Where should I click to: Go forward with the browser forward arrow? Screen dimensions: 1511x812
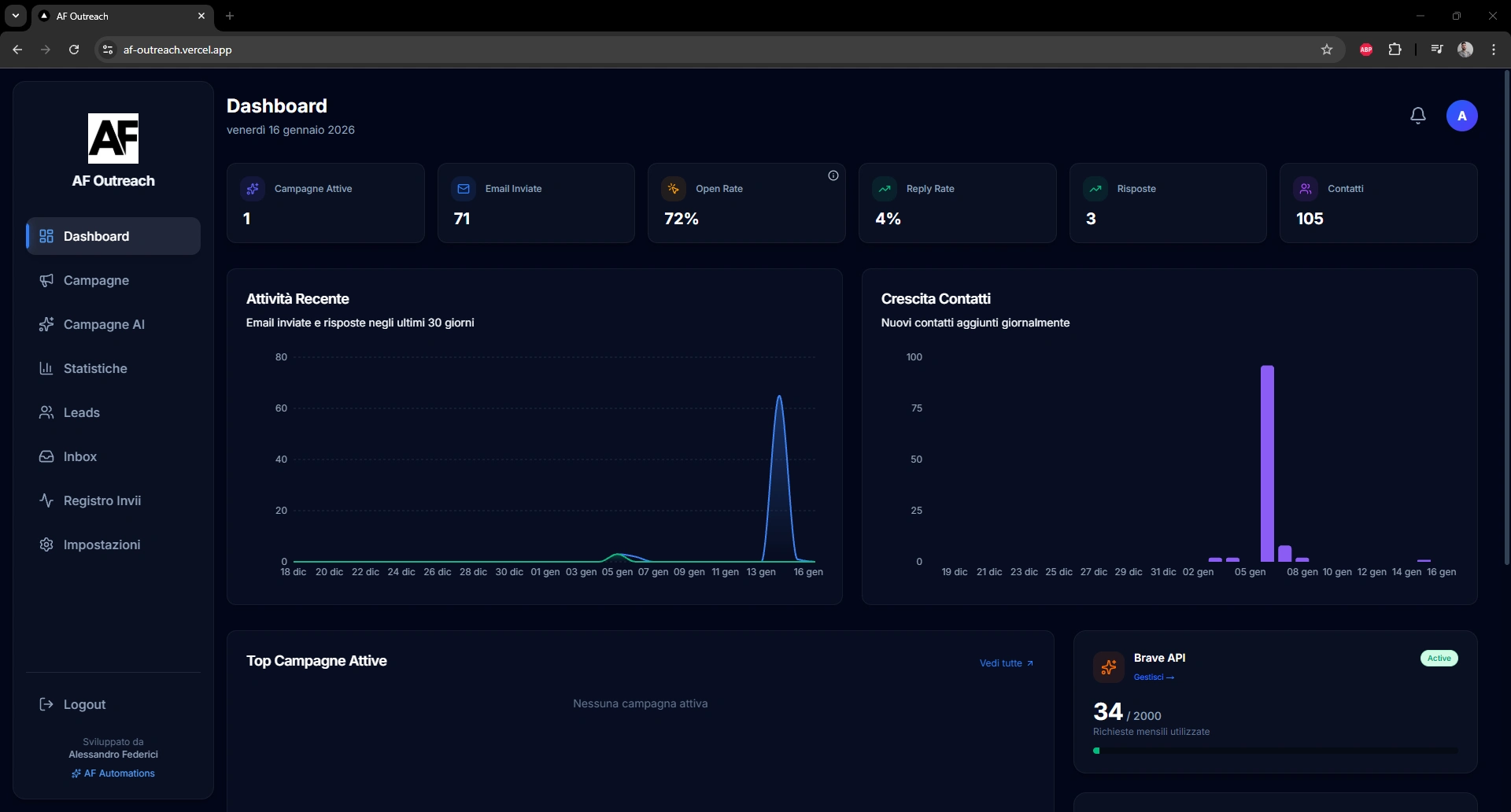click(x=46, y=50)
